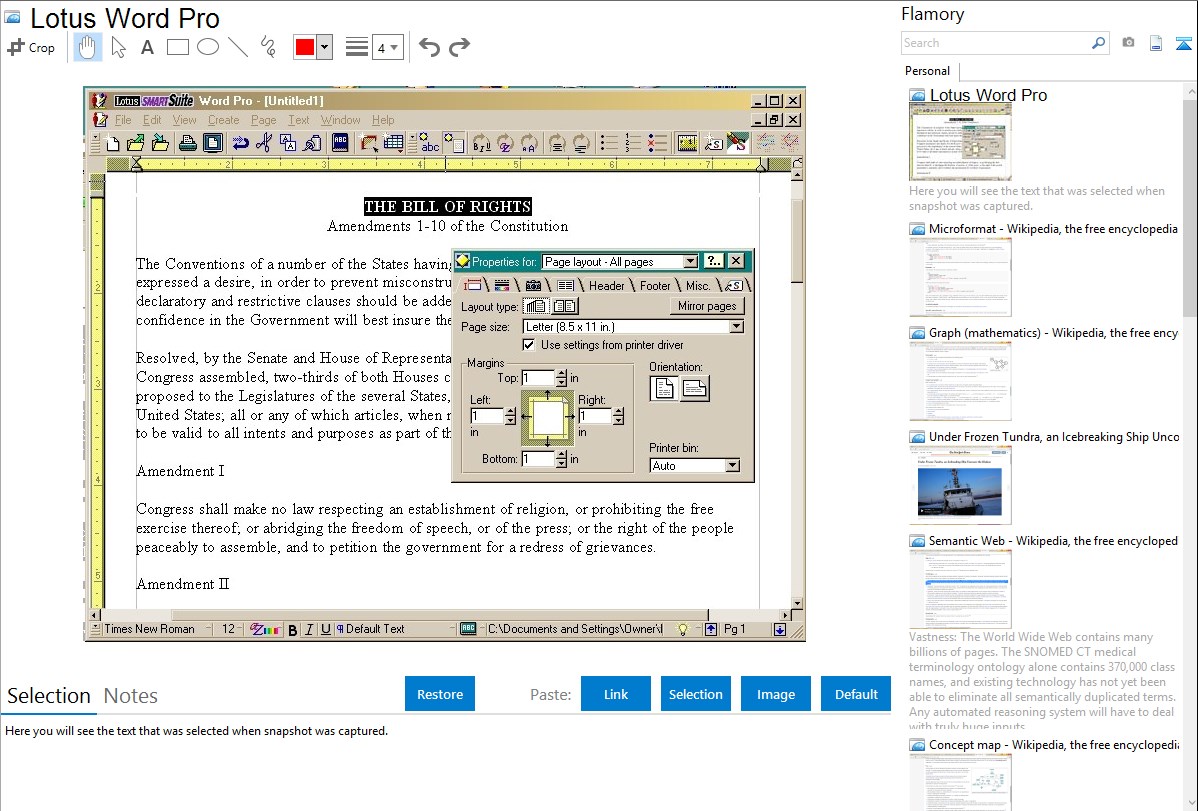Viewport: 1198px width, 811px height.
Task: Click the Paste Default button
Action: click(x=856, y=694)
